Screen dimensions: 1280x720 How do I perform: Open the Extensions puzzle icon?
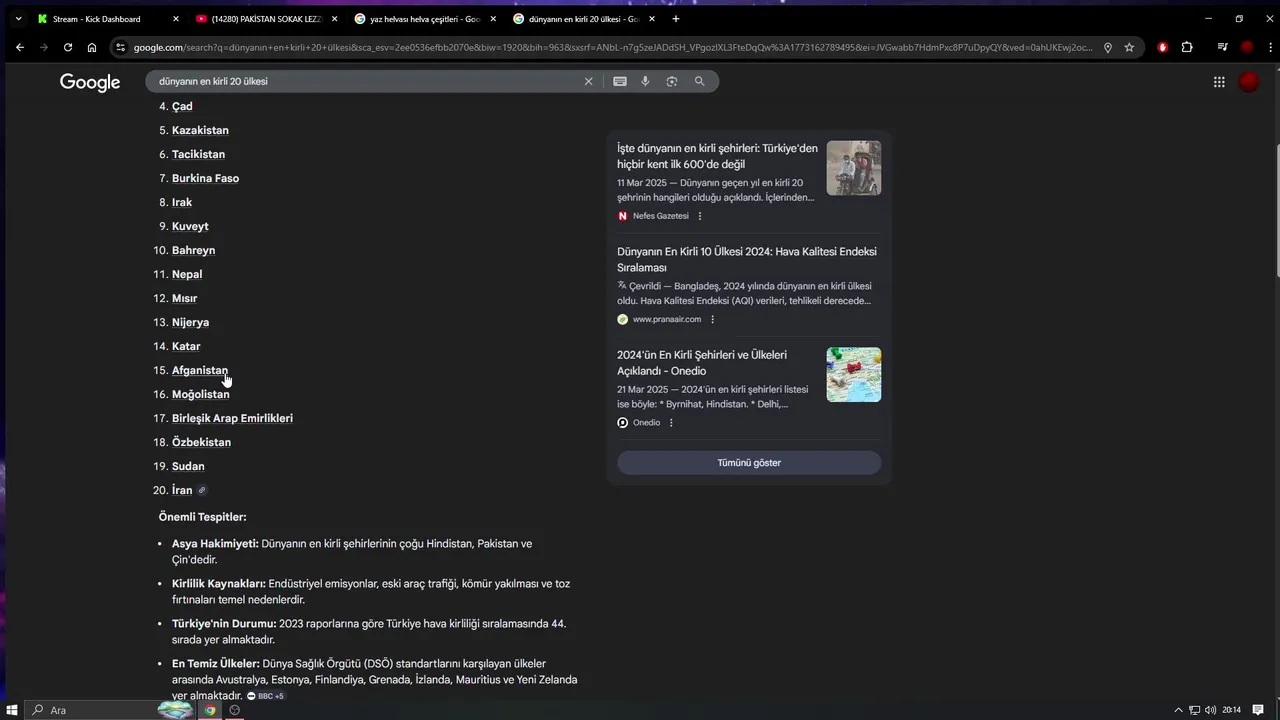[x=1187, y=47]
